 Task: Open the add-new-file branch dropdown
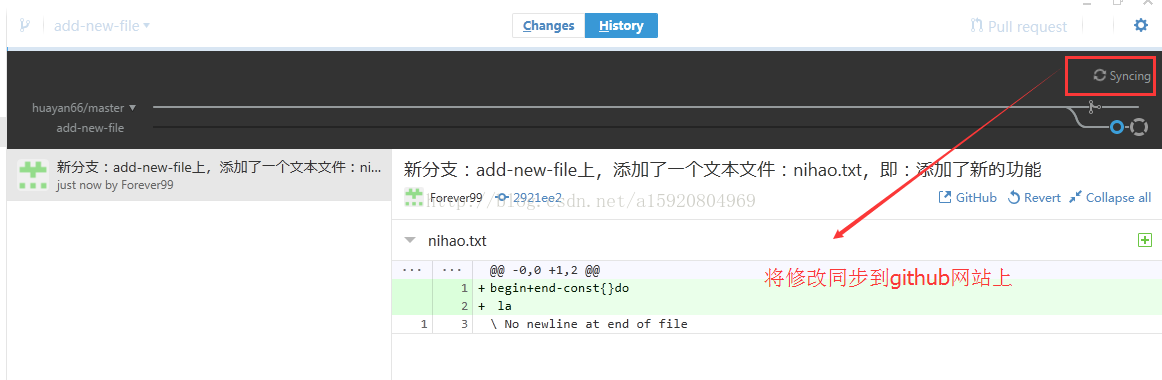(x=102, y=25)
